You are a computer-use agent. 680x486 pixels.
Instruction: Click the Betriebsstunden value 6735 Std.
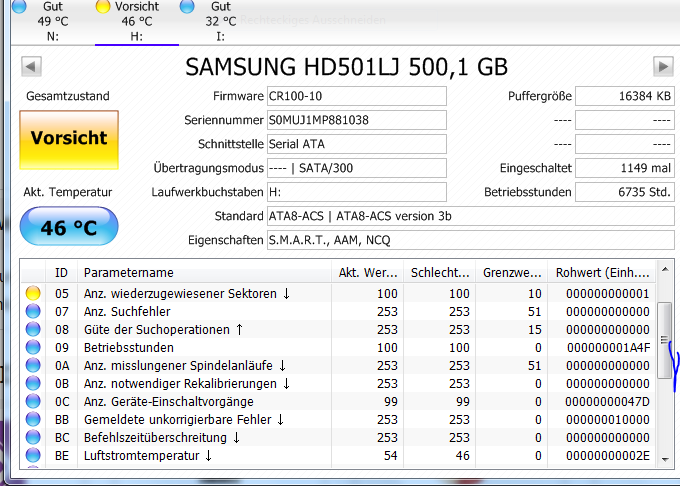(625, 192)
